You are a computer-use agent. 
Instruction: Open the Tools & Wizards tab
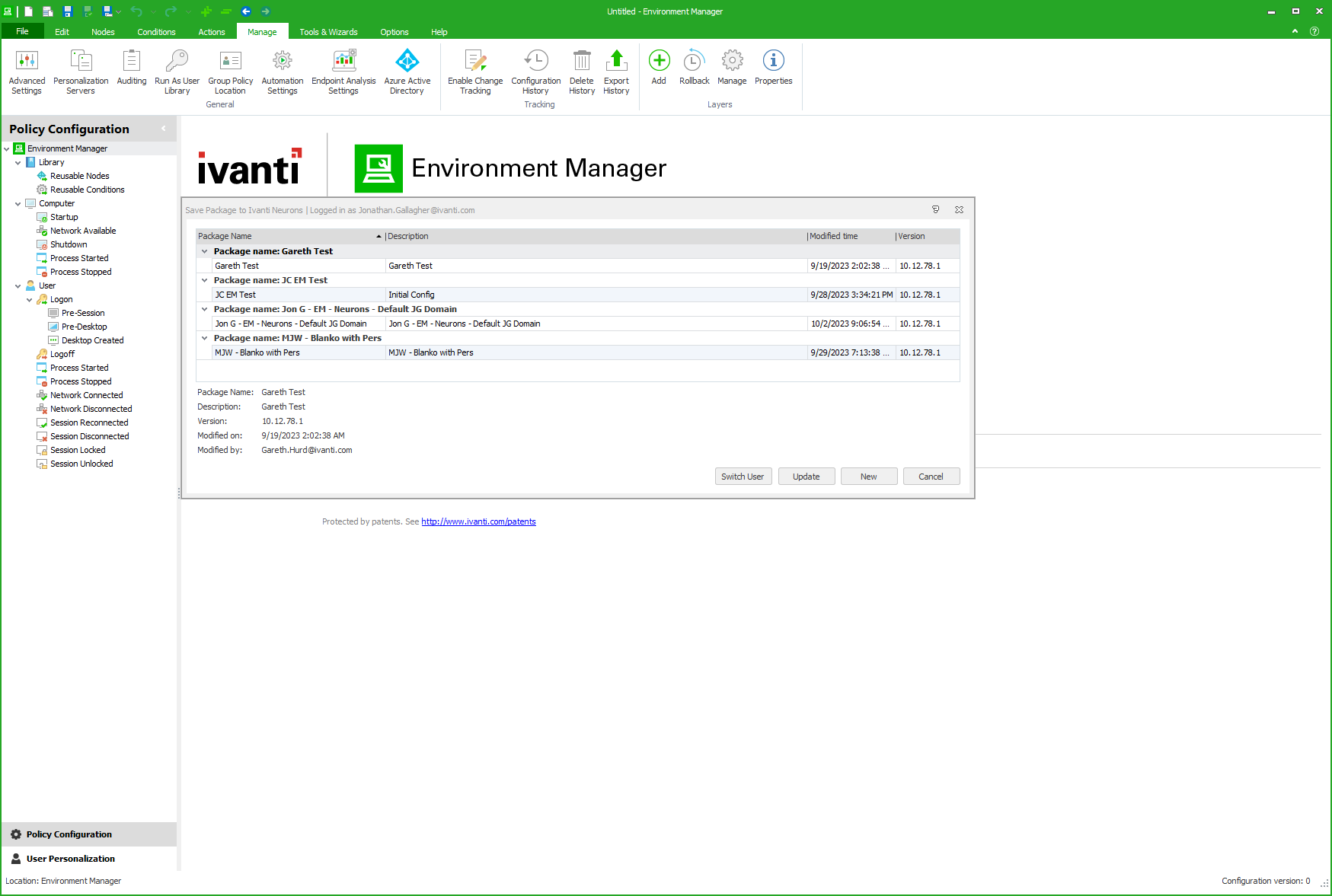(328, 32)
